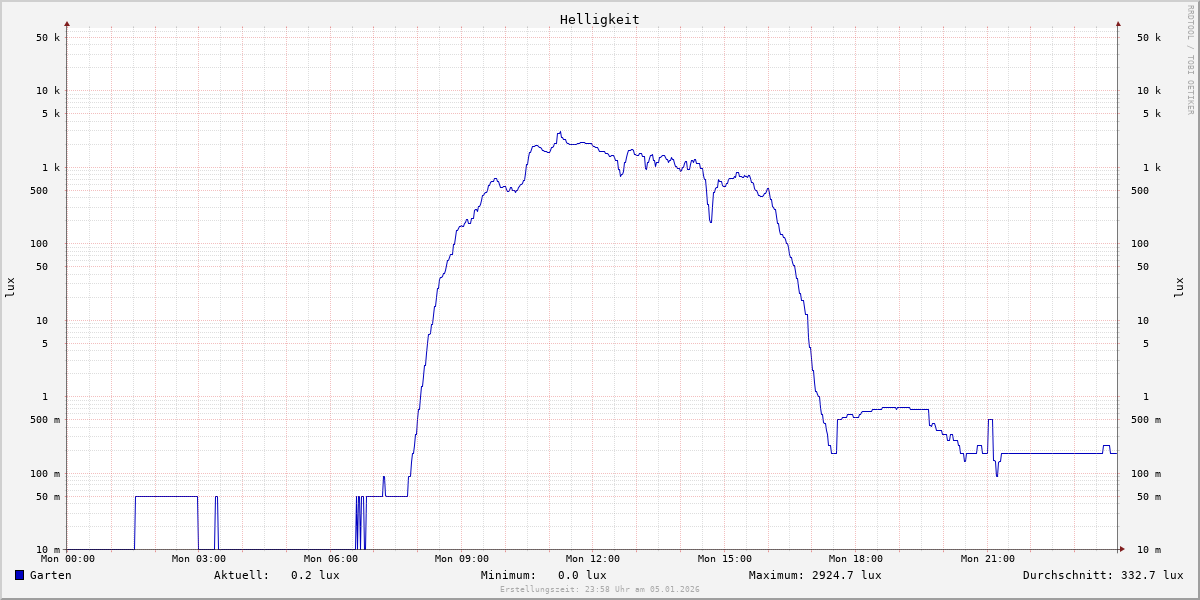Viewport: 1200px width, 600px height.
Task: Click the "50 m" label on right axis
Action: click(x=1149, y=497)
